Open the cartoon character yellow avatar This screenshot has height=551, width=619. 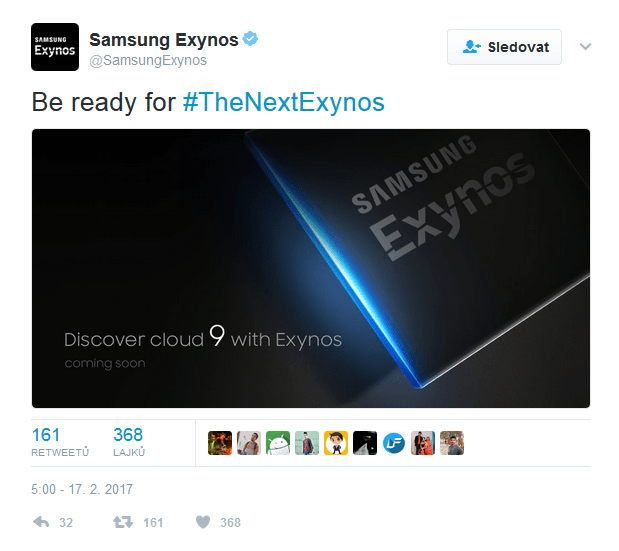(336, 443)
